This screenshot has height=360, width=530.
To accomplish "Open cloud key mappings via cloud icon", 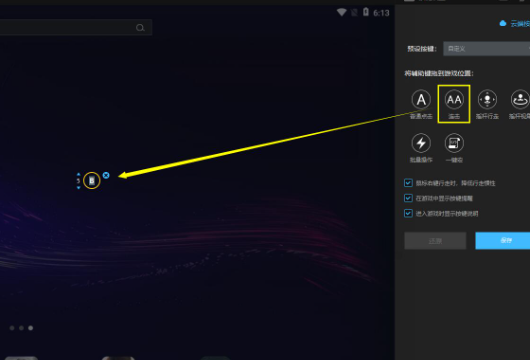I will point(503,23).
